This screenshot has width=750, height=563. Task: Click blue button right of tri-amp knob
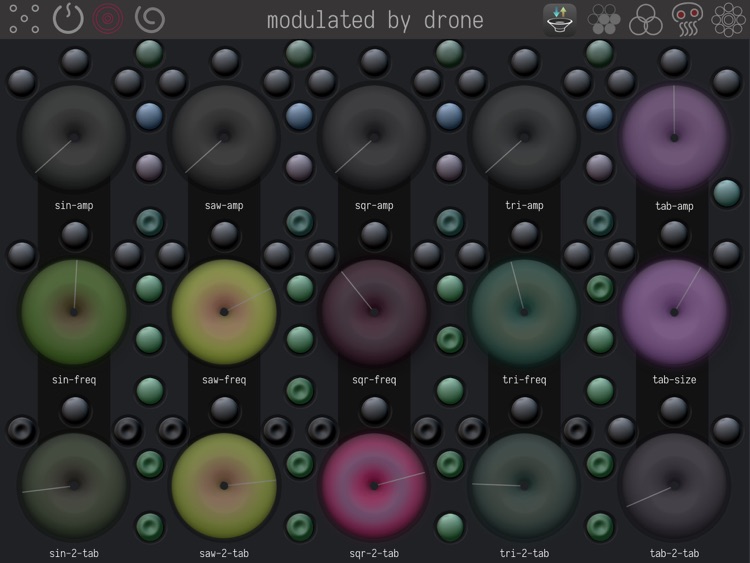(600, 116)
